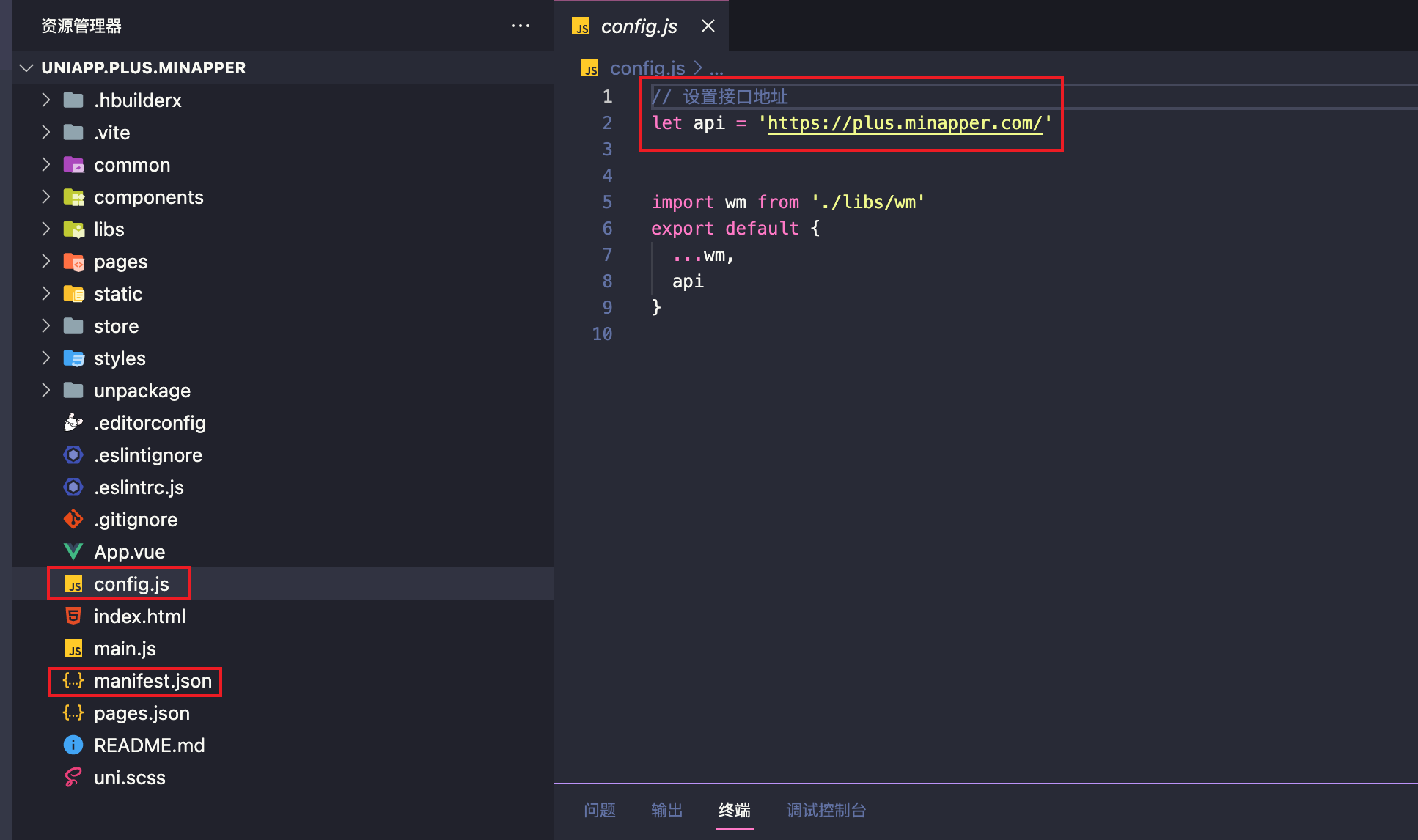Expand the components folder chevron
The height and width of the screenshot is (840, 1418).
pos(46,197)
